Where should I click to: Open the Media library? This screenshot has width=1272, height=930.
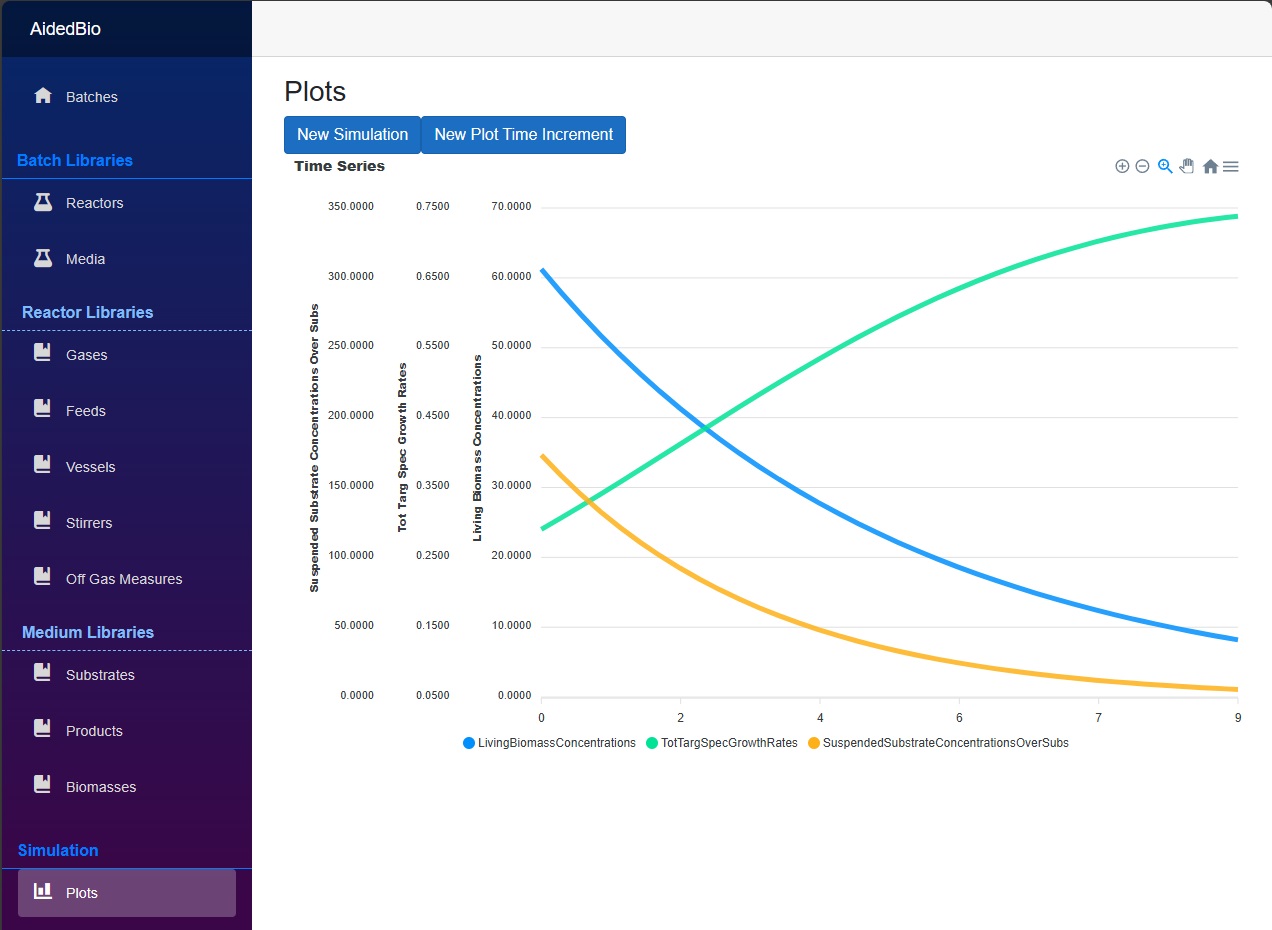[x=127, y=259]
